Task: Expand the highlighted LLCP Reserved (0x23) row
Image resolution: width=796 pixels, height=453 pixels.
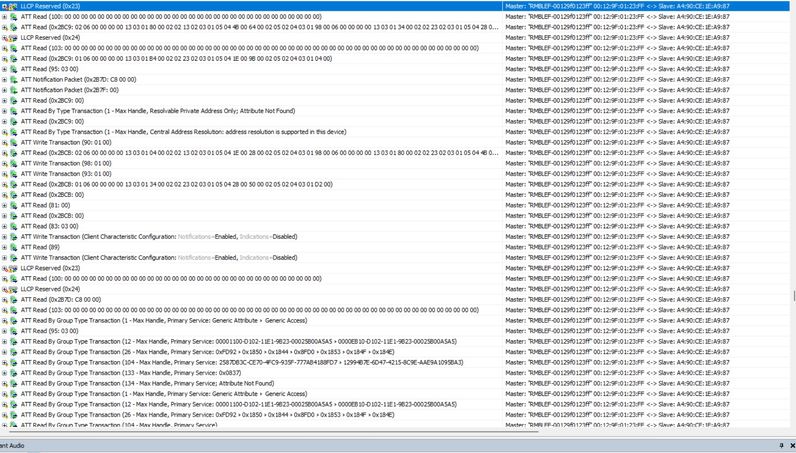Action: click(x=4, y=6)
